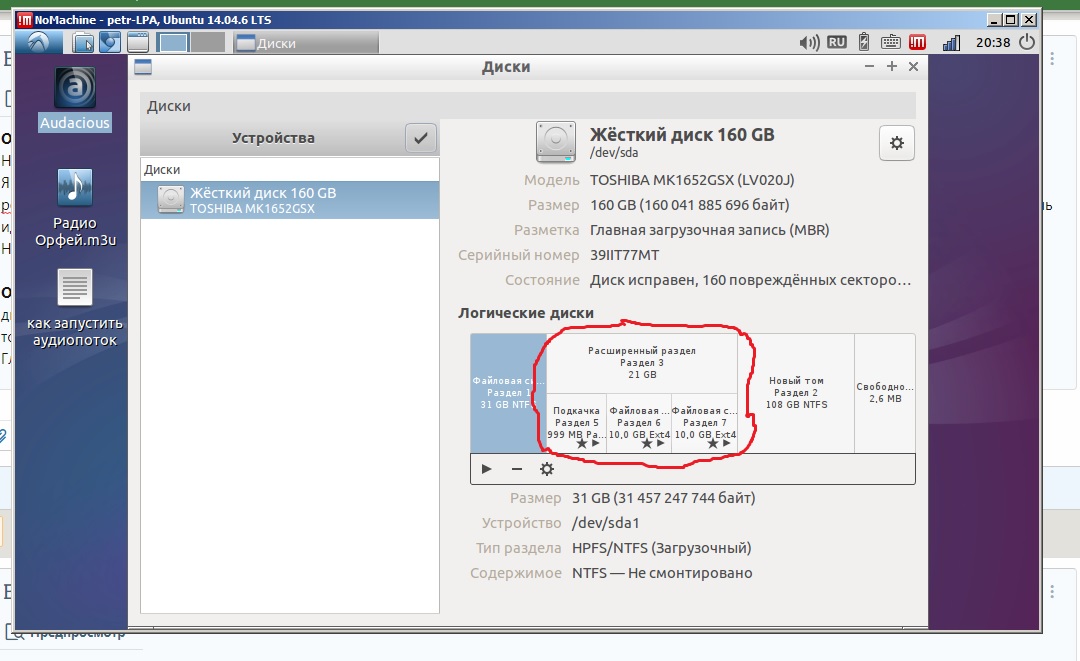Click the Логические диски heading
This screenshot has width=1080, height=661.
(x=526, y=313)
